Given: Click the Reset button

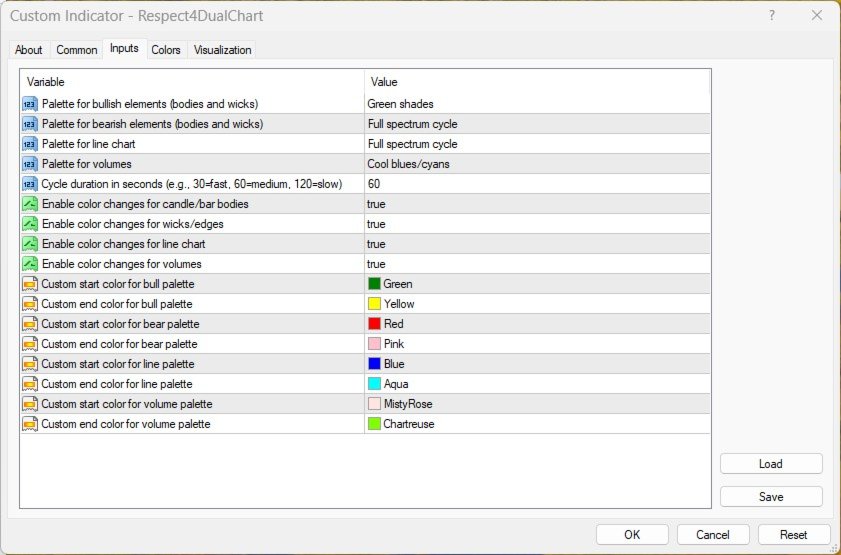Looking at the screenshot, I should [x=793, y=535].
